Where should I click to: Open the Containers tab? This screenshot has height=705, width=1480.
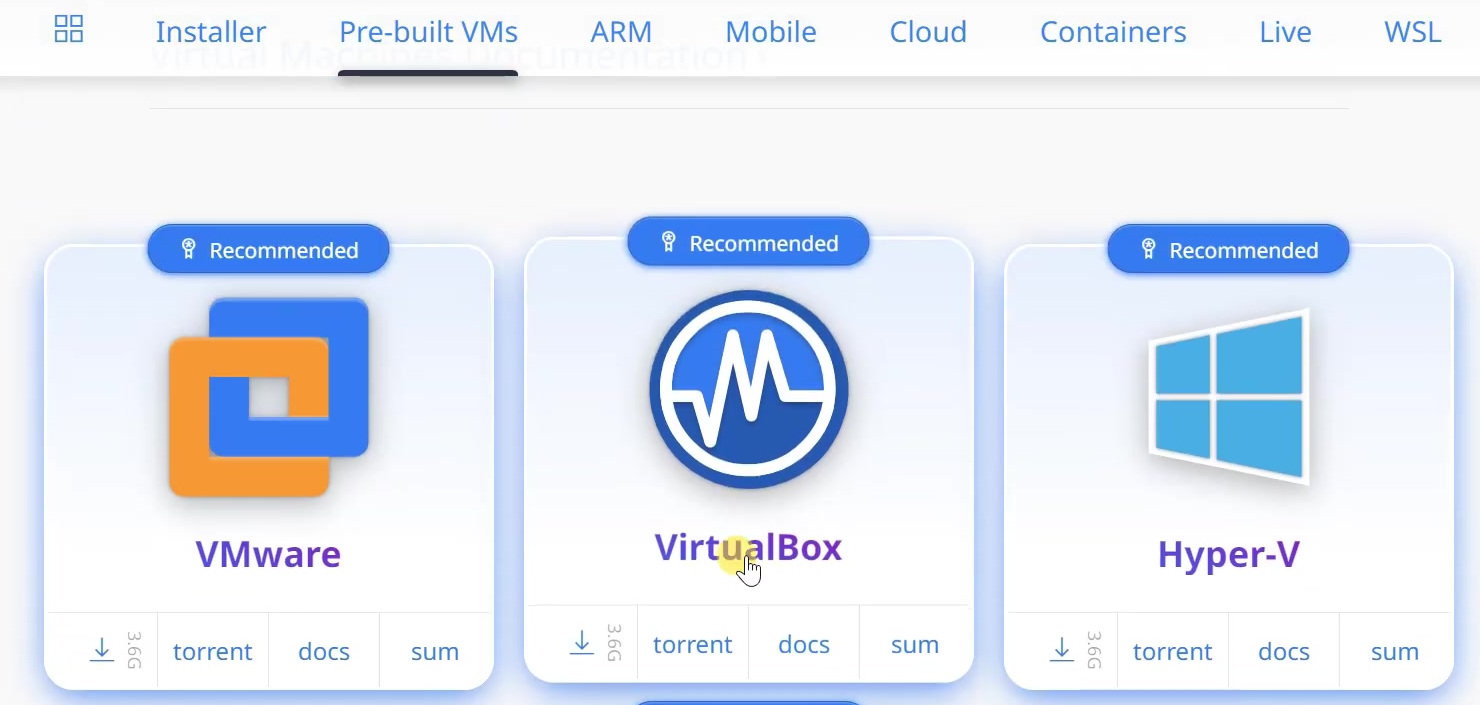pos(1113,32)
